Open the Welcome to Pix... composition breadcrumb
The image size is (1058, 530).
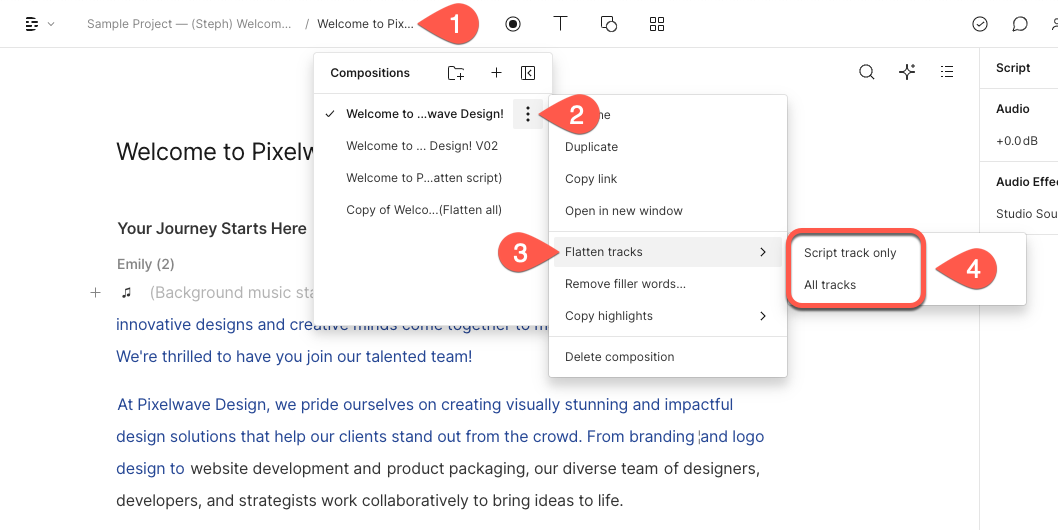(365, 24)
